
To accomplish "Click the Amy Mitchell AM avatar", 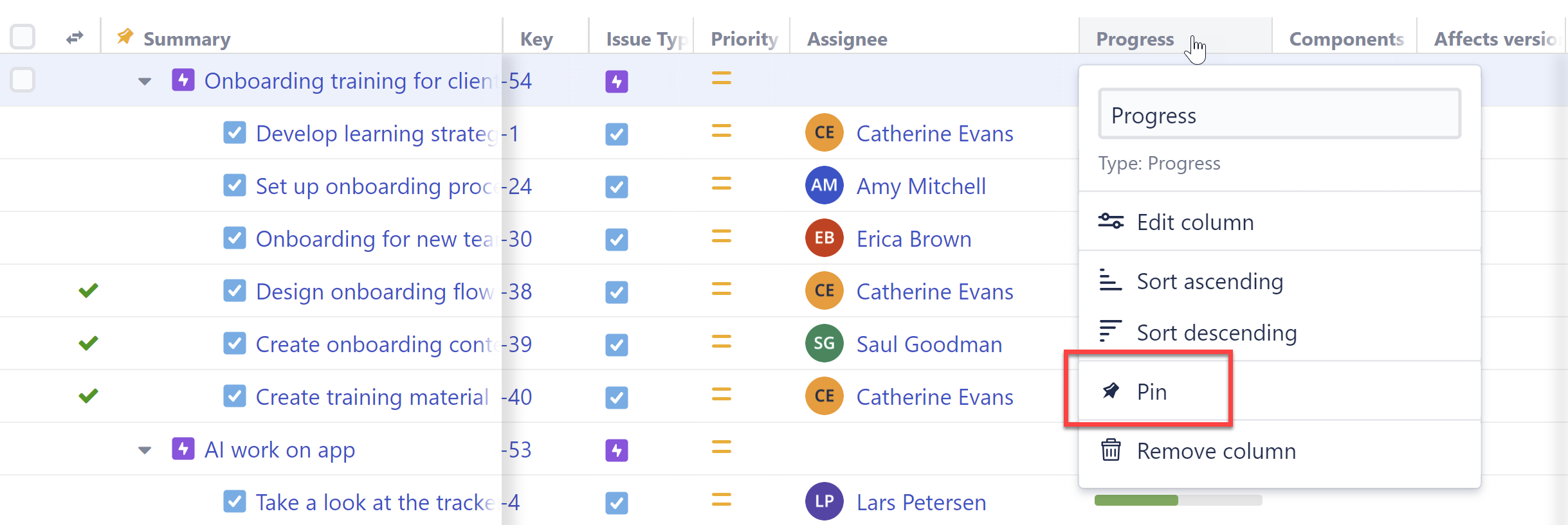I will click(824, 186).
